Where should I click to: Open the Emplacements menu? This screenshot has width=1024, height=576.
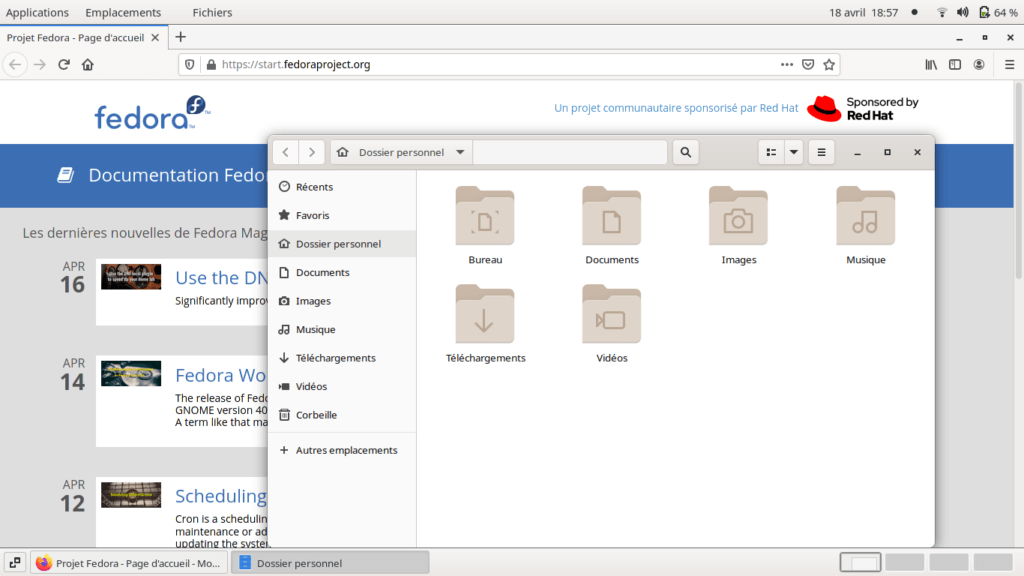coord(123,12)
